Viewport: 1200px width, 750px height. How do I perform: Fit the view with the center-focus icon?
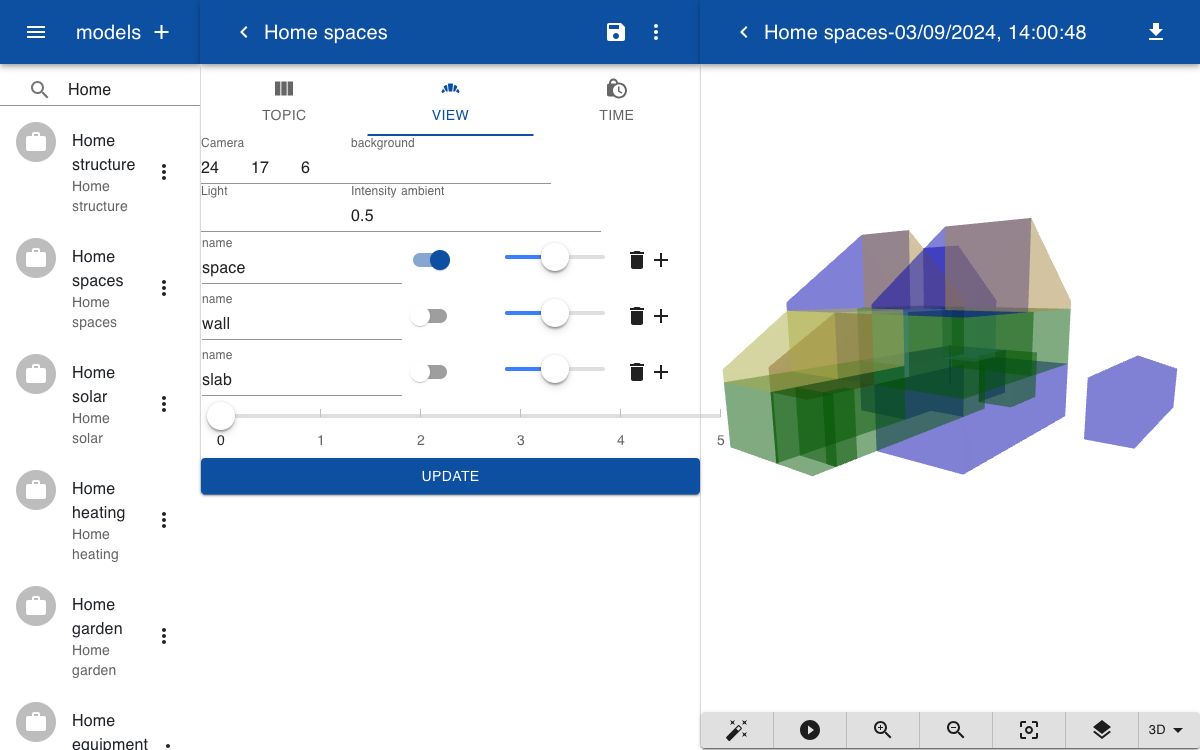[x=1029, y=730]
